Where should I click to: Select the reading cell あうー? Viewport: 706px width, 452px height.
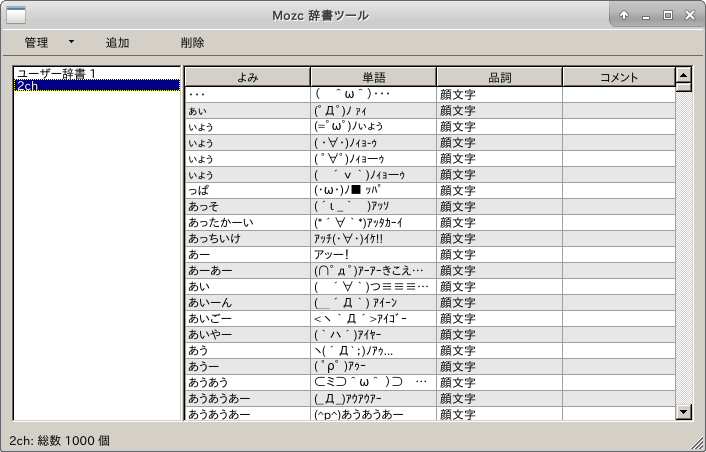(248, 366)
